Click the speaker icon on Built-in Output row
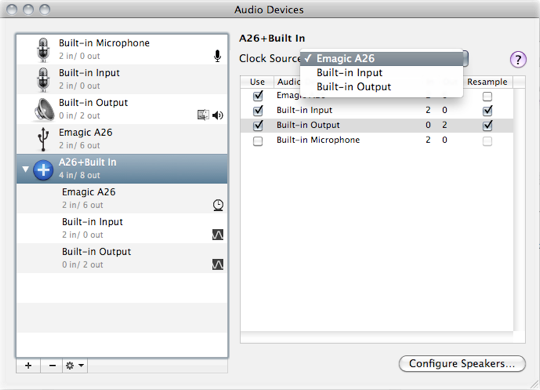Image resolution: width=540 pixels, height=390 pixels. coord(218,115)
